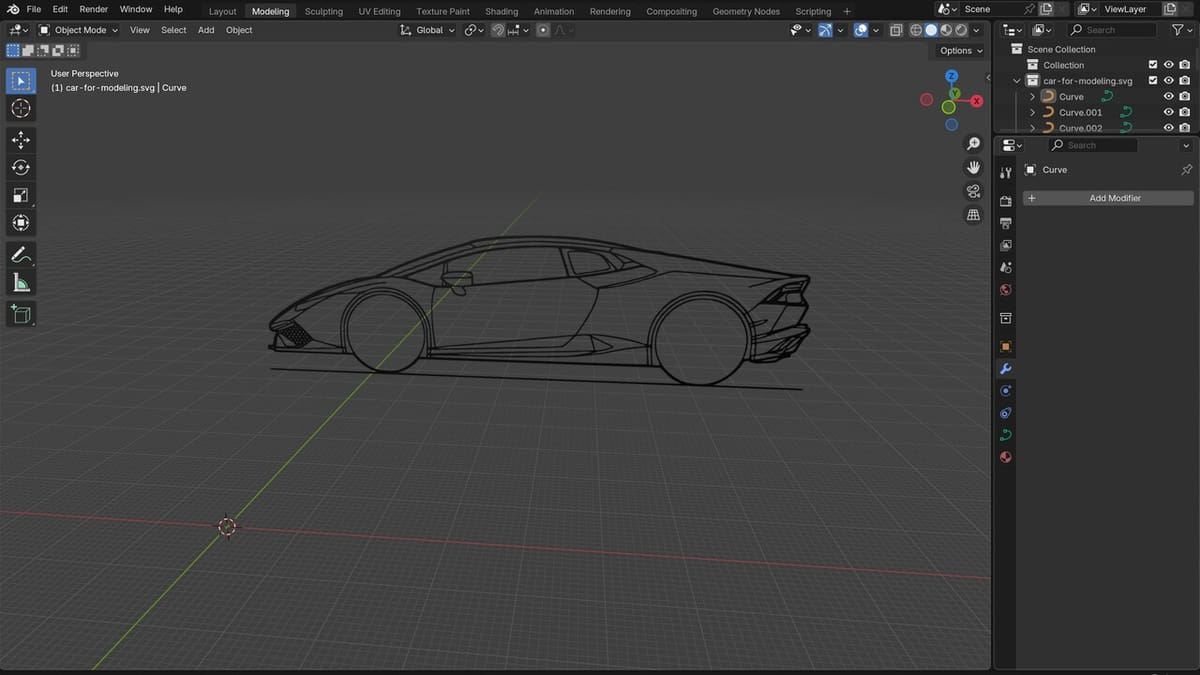Viewport: 1200px width, 675px height.
Task: Choose the Measure tool
Action: click(x=21, y=283)
